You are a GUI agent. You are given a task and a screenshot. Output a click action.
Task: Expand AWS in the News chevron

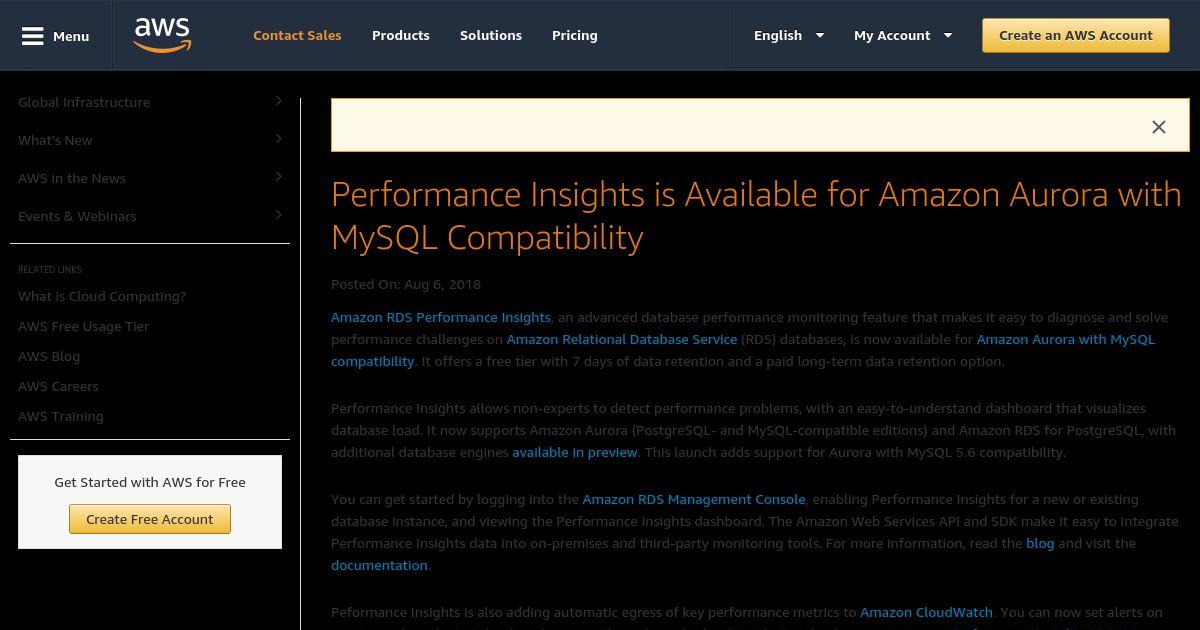(279, 177)
